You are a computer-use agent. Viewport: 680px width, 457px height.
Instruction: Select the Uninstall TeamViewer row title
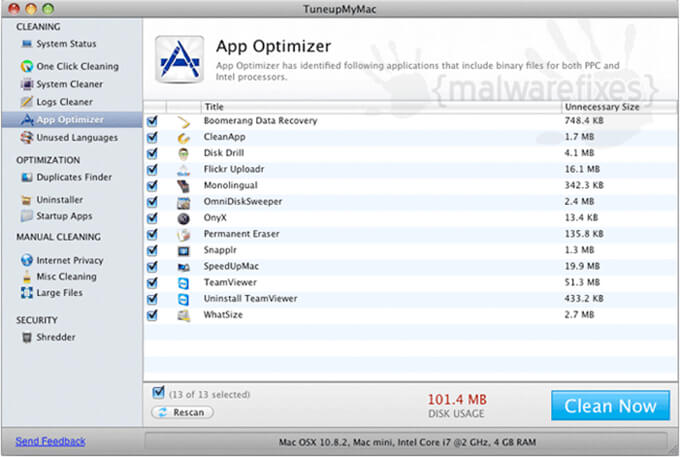[x=251, y=299]
